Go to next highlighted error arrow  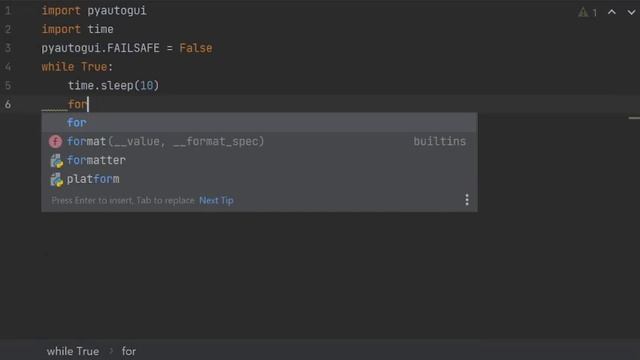tap(631, 12)
